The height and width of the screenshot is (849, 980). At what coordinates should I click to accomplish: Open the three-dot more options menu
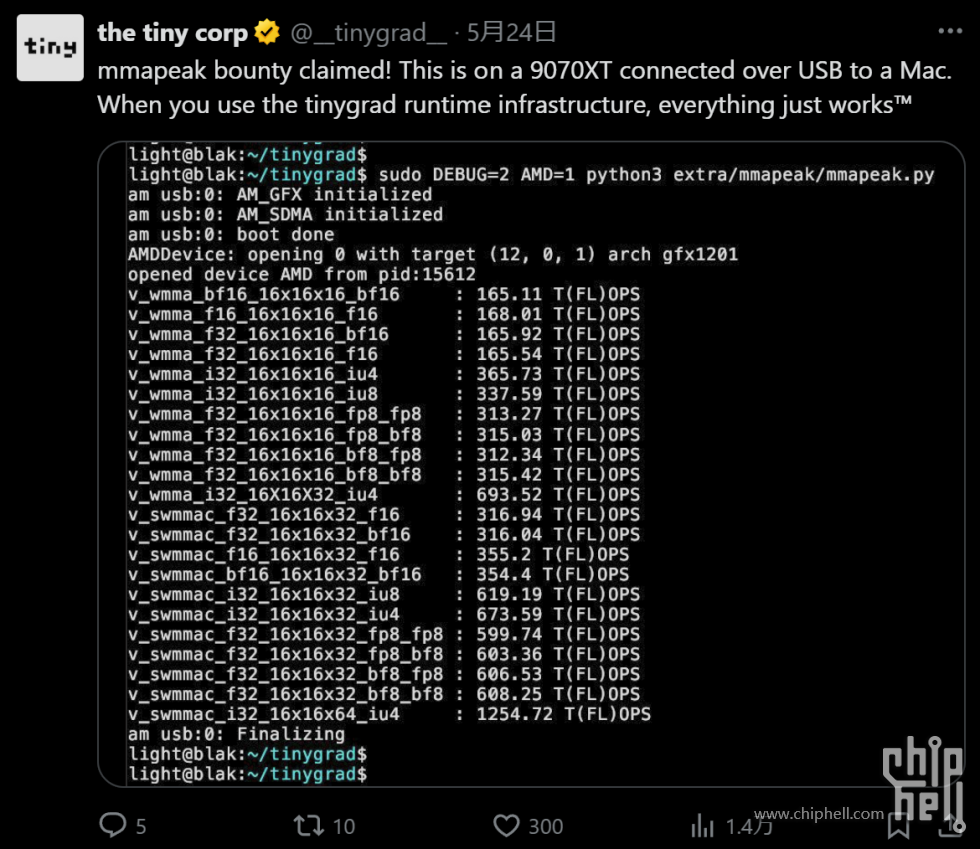[x=950, y=31]
